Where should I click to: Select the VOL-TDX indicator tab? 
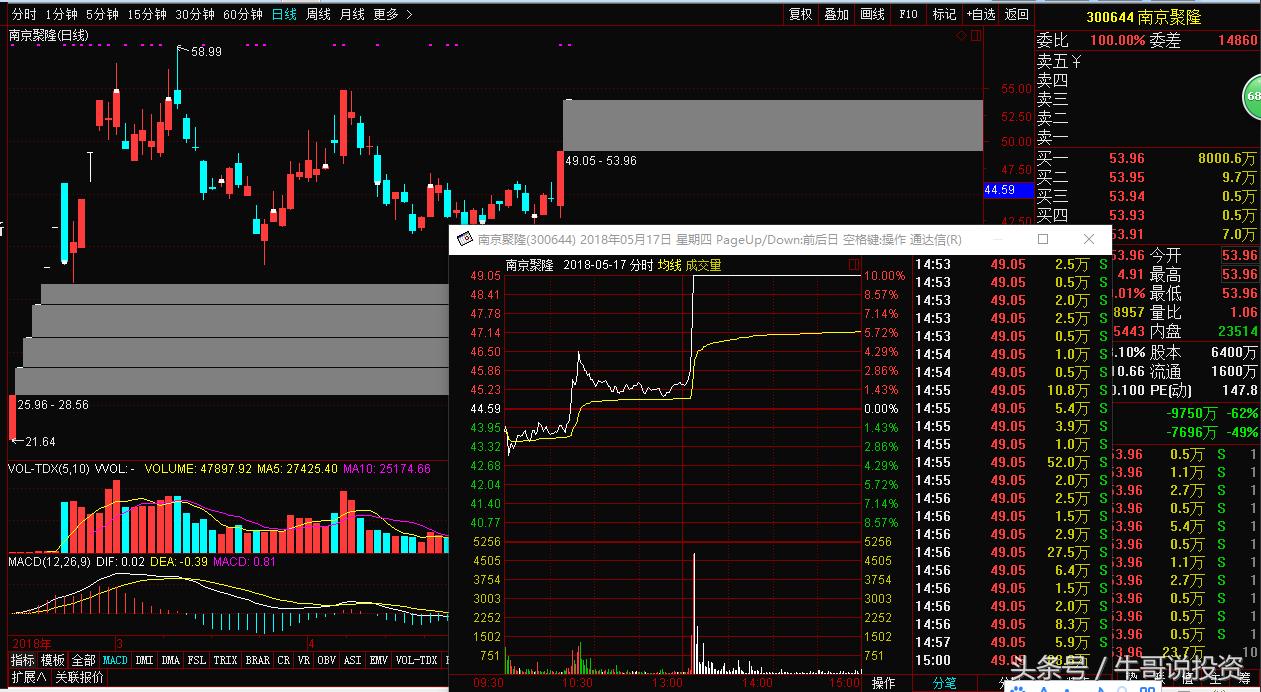[x=416, y=660]
